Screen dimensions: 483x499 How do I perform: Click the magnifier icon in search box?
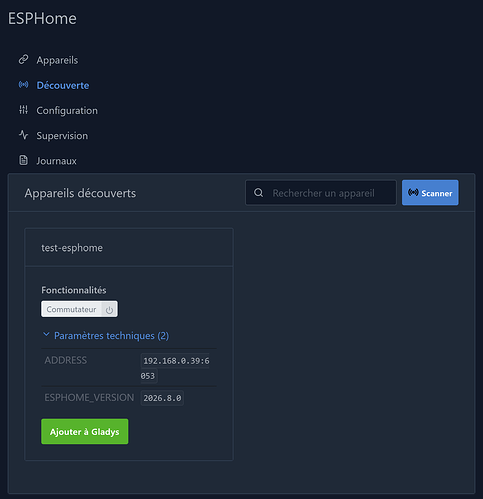click(259, 193)
